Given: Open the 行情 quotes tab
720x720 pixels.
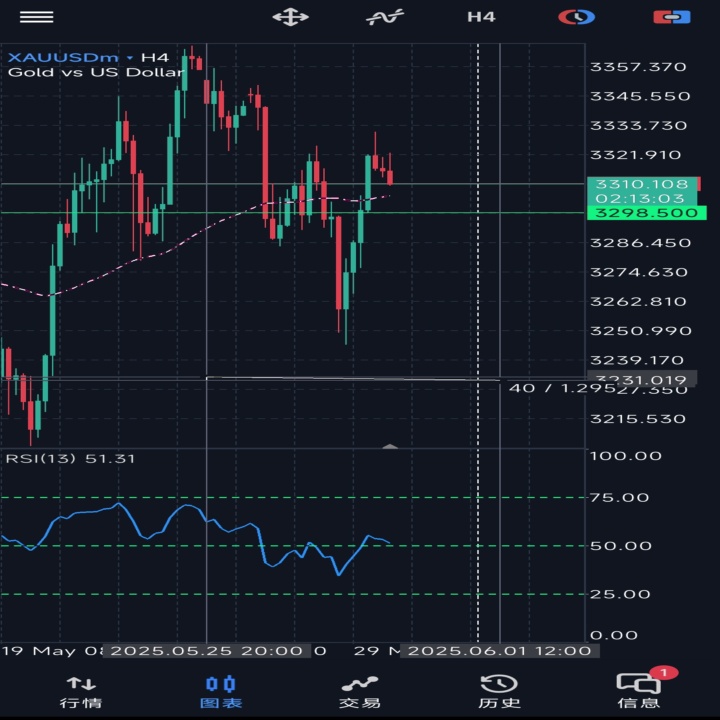Looking at the screenshot, I should (x=81, y=692).
